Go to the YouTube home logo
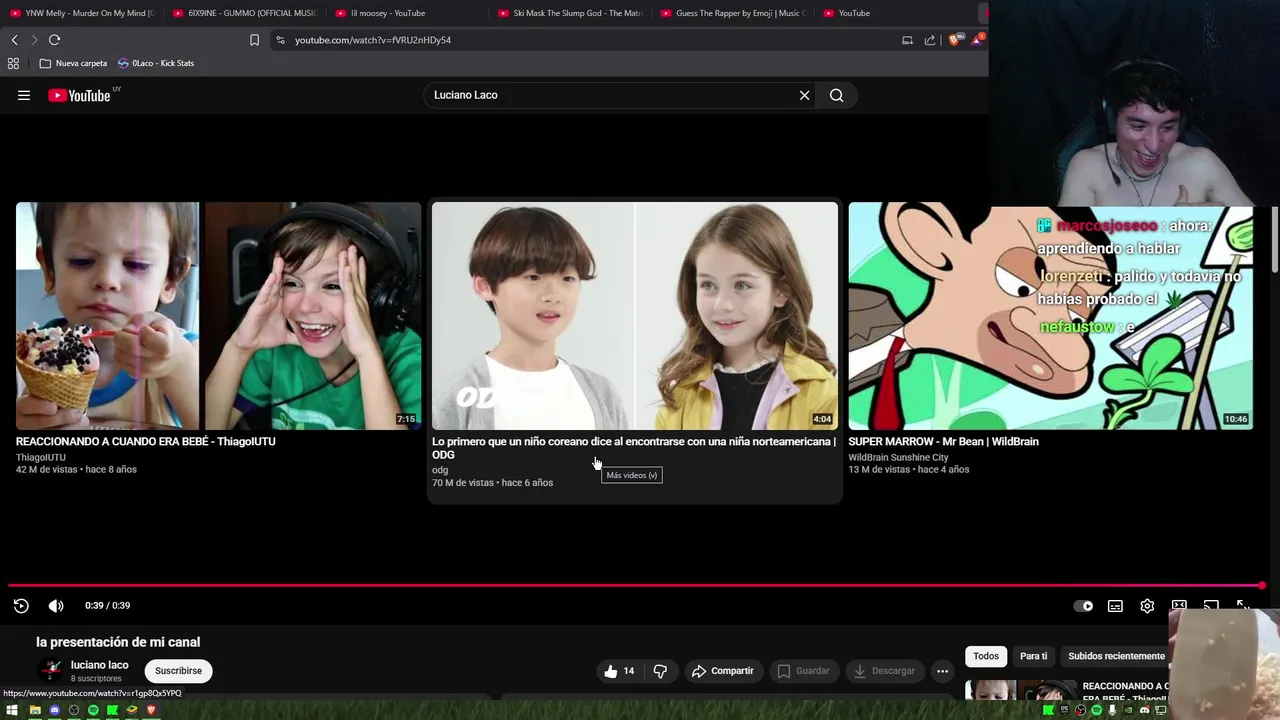The height and width of the screenshot is (720, 1280). pyautogui.click(x=79, y=95)
